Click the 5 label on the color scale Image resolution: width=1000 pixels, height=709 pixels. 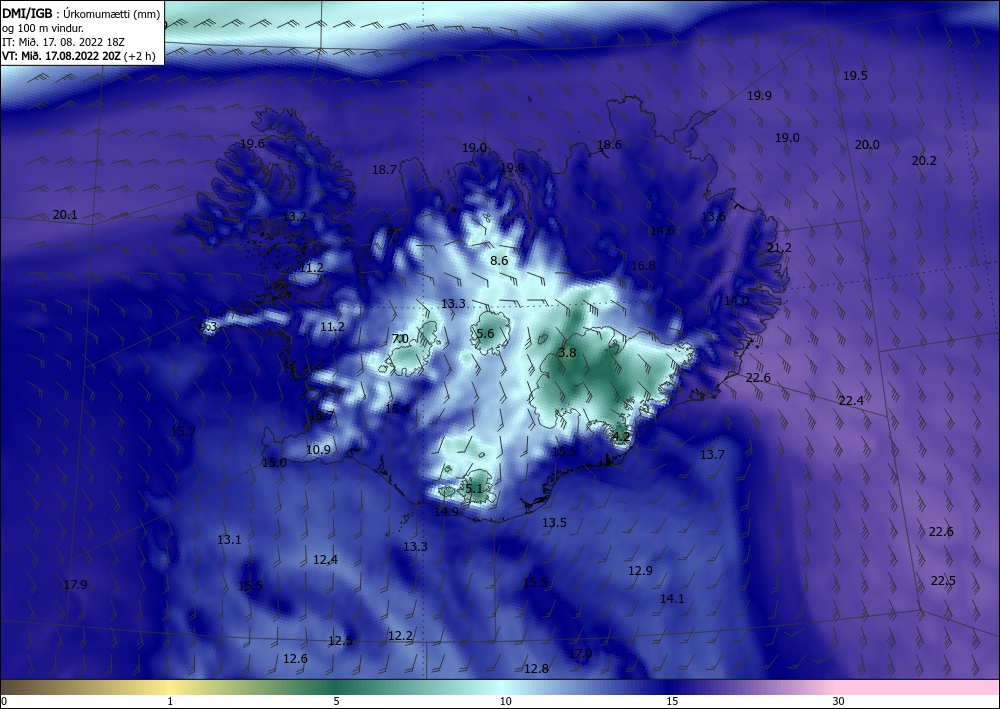click(337, 701)
